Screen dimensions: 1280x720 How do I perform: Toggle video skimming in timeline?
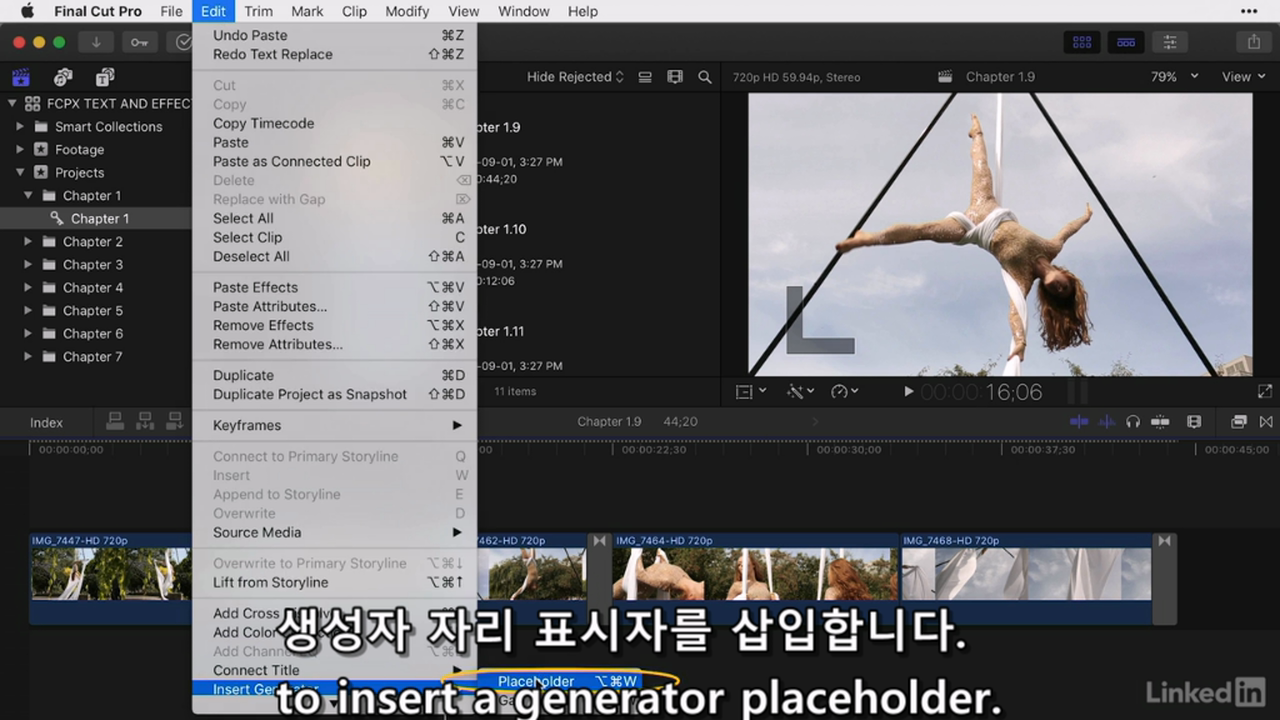point(1079,422)
